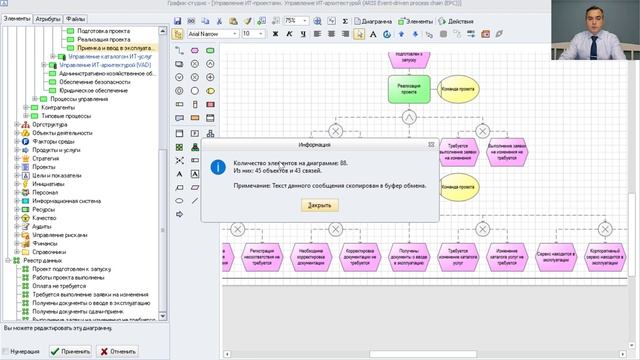Screen dimensions: 640x360
Task: Move element backward with the blue down arrow
Action: point(415,34)
